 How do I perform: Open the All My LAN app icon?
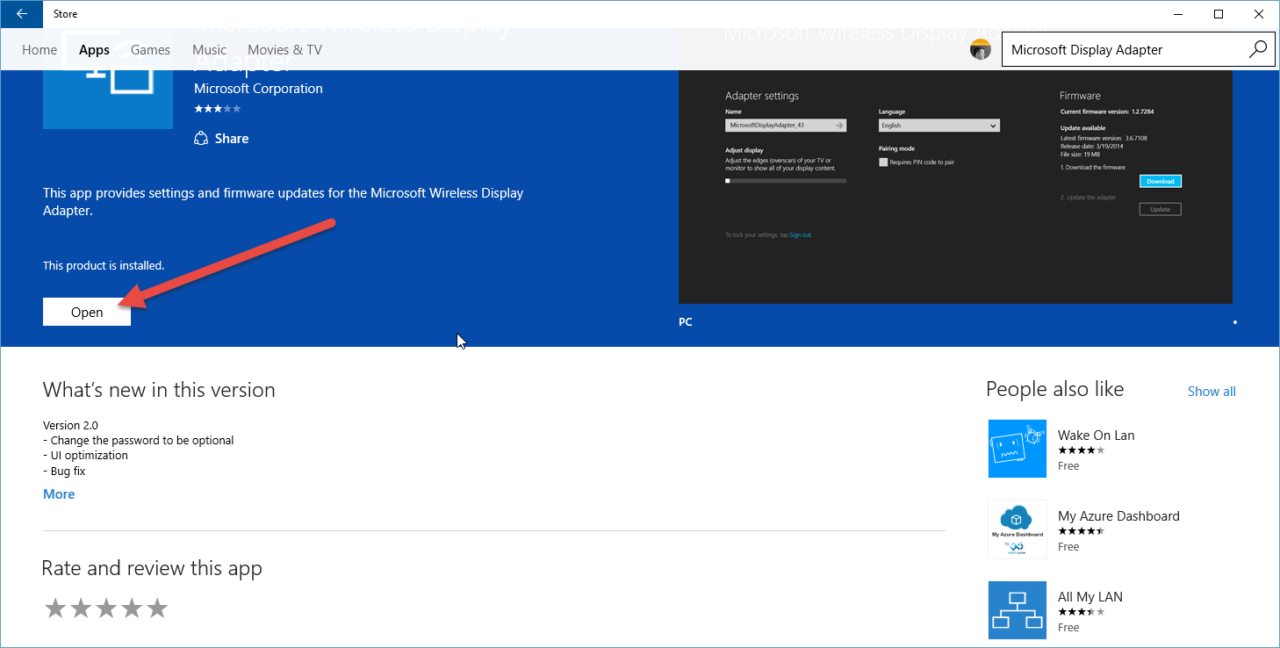click(1017, 610)
